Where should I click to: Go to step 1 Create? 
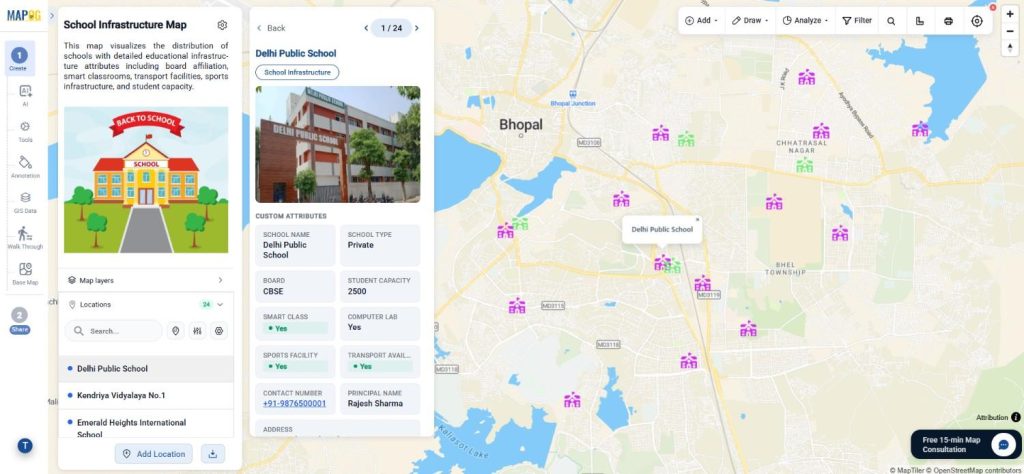click(x=19, y=58)
